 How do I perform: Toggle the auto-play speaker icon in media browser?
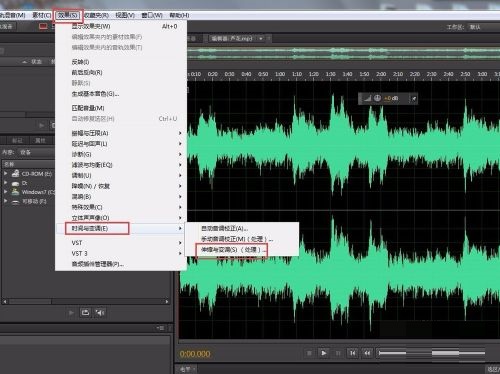click(x=100, y=312)
